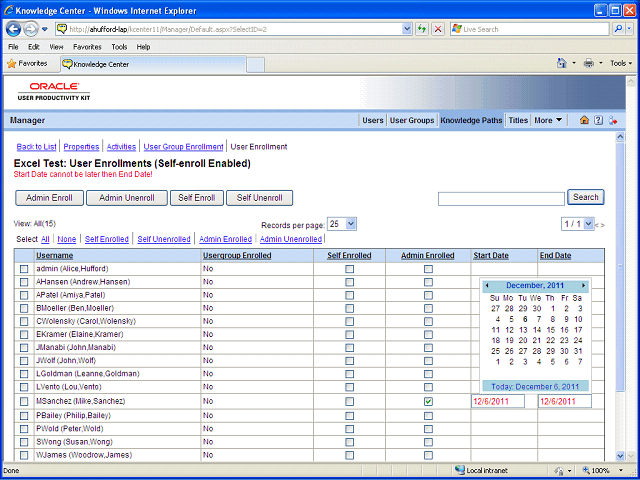Go to next month in calendar
The height and width of the screenshot is (480, 640).
584,285
